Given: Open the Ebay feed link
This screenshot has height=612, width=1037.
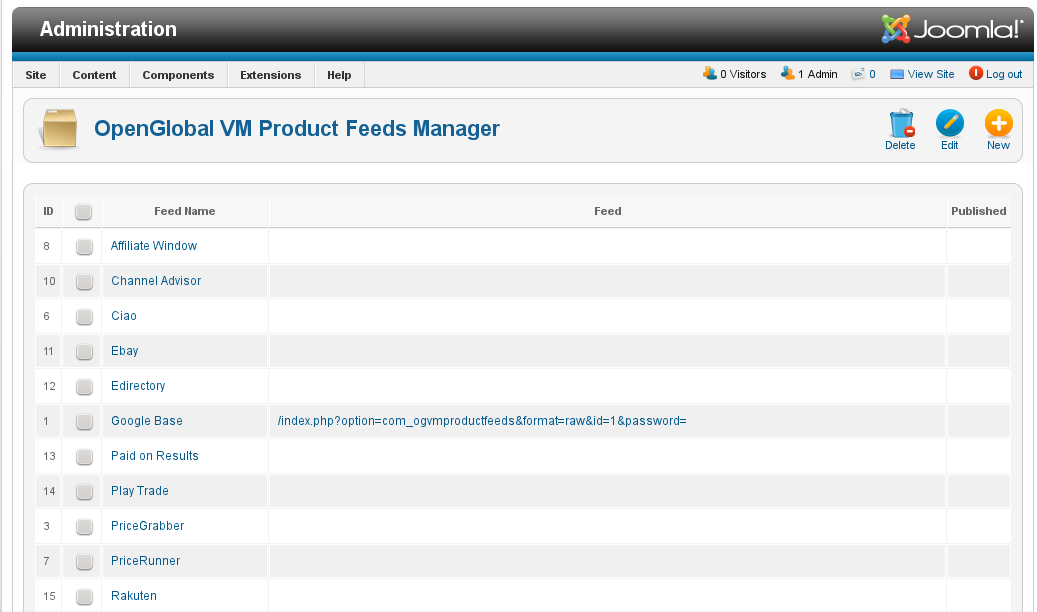Looking at the screenshot, I should [x=124, y=351].
